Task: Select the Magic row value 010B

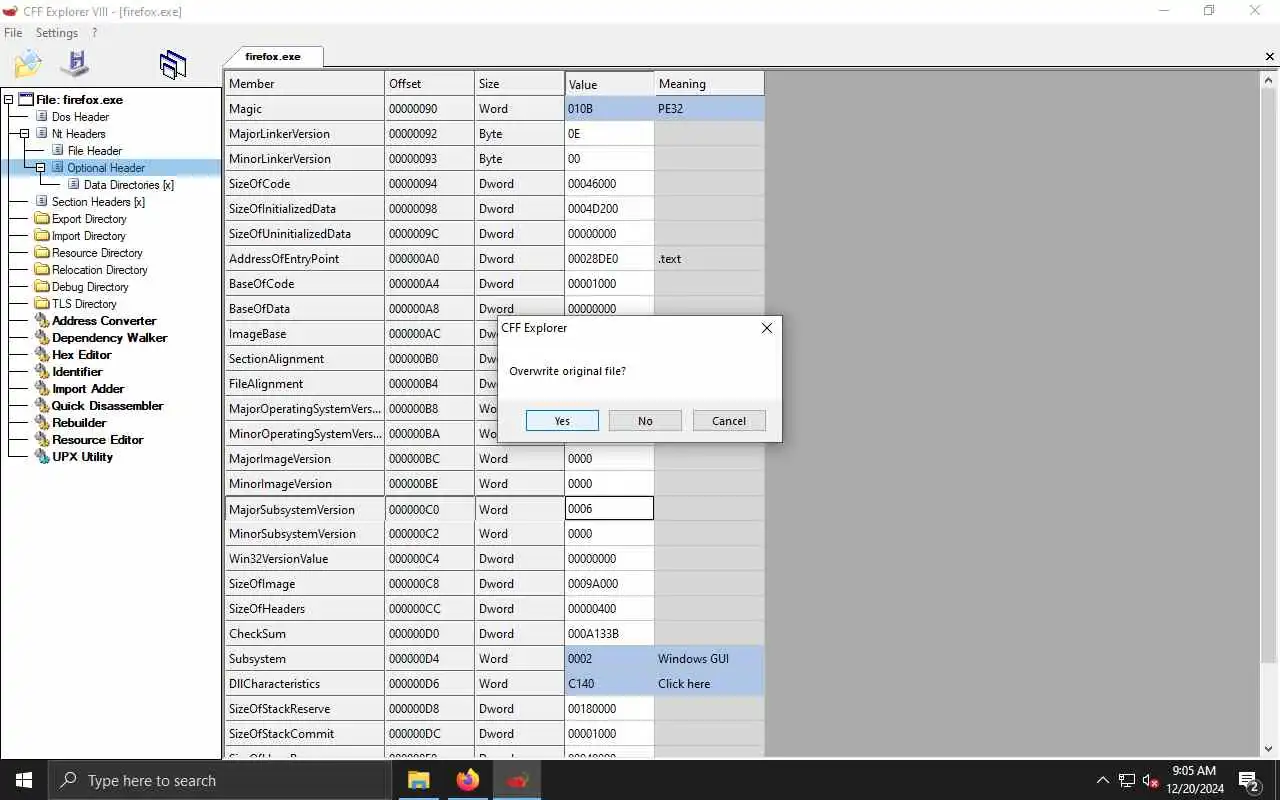Action: tap(609, 109)
